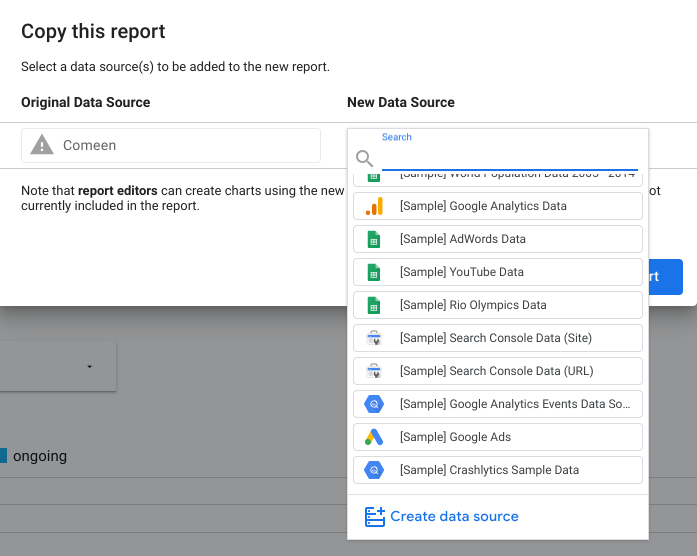Choose [Sample] Crashlytics Sample Data source

point(497,470)
